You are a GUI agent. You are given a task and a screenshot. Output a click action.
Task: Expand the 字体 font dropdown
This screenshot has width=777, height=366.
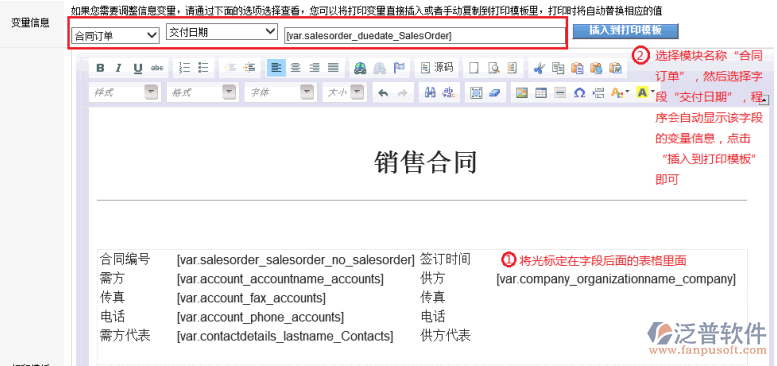tap(280, 93)
